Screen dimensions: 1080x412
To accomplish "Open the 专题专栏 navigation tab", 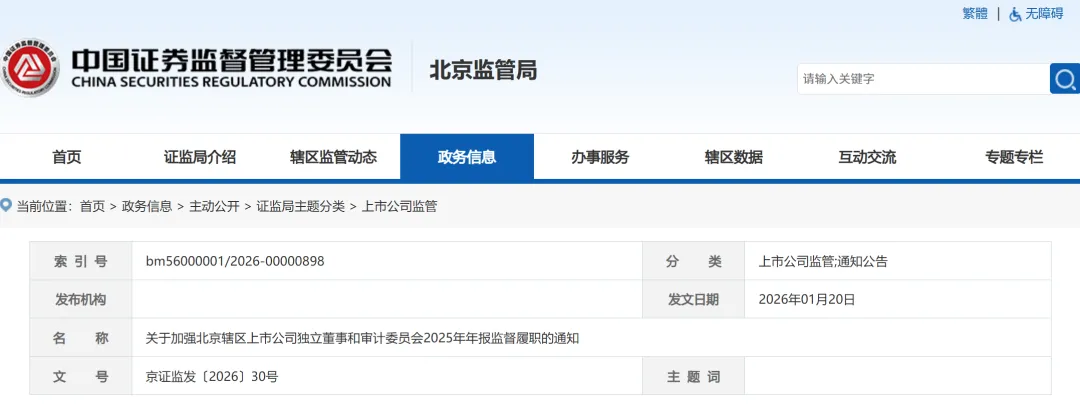I will 1014,157.
